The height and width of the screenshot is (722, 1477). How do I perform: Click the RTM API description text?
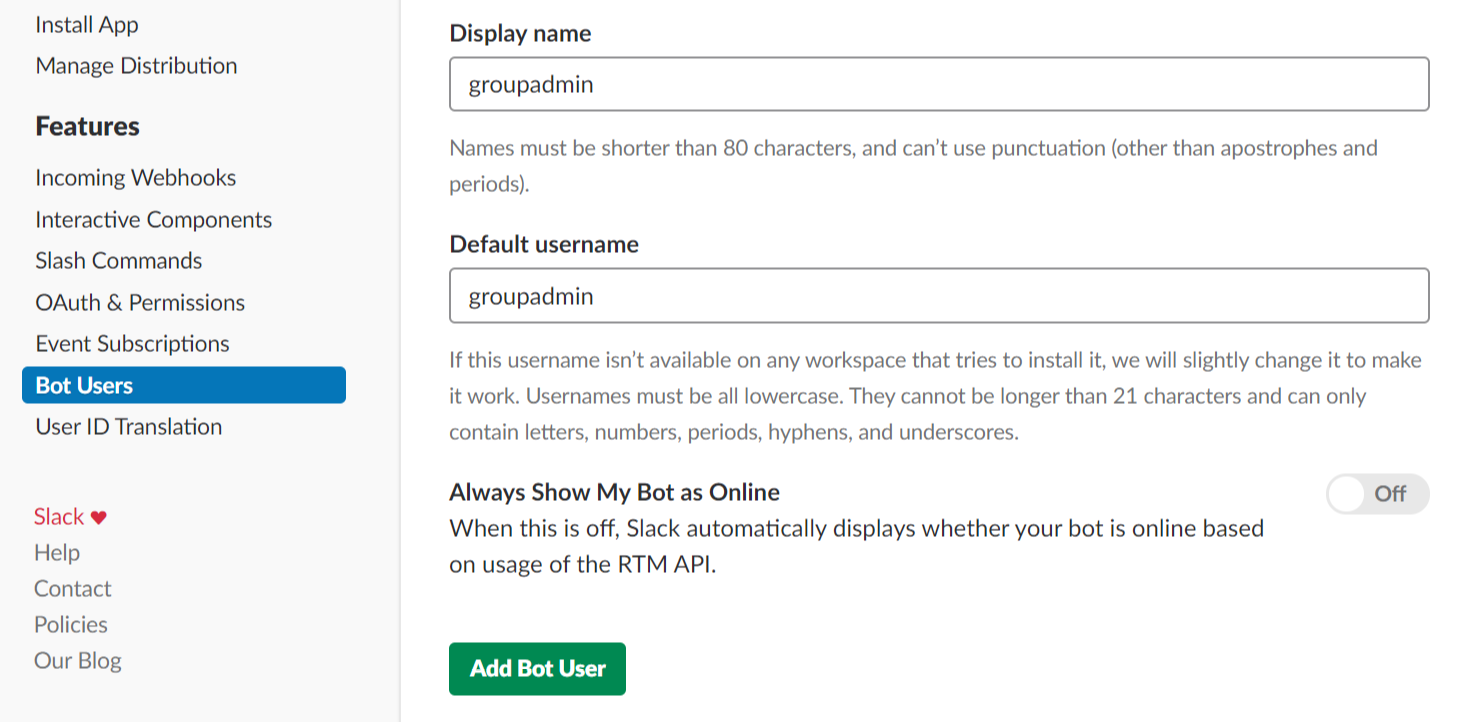(x=857, y=546)
